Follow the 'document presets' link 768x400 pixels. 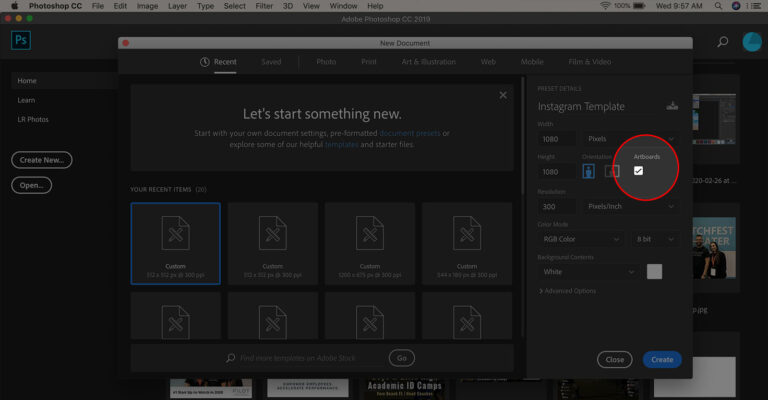click(x=410, y=133)
